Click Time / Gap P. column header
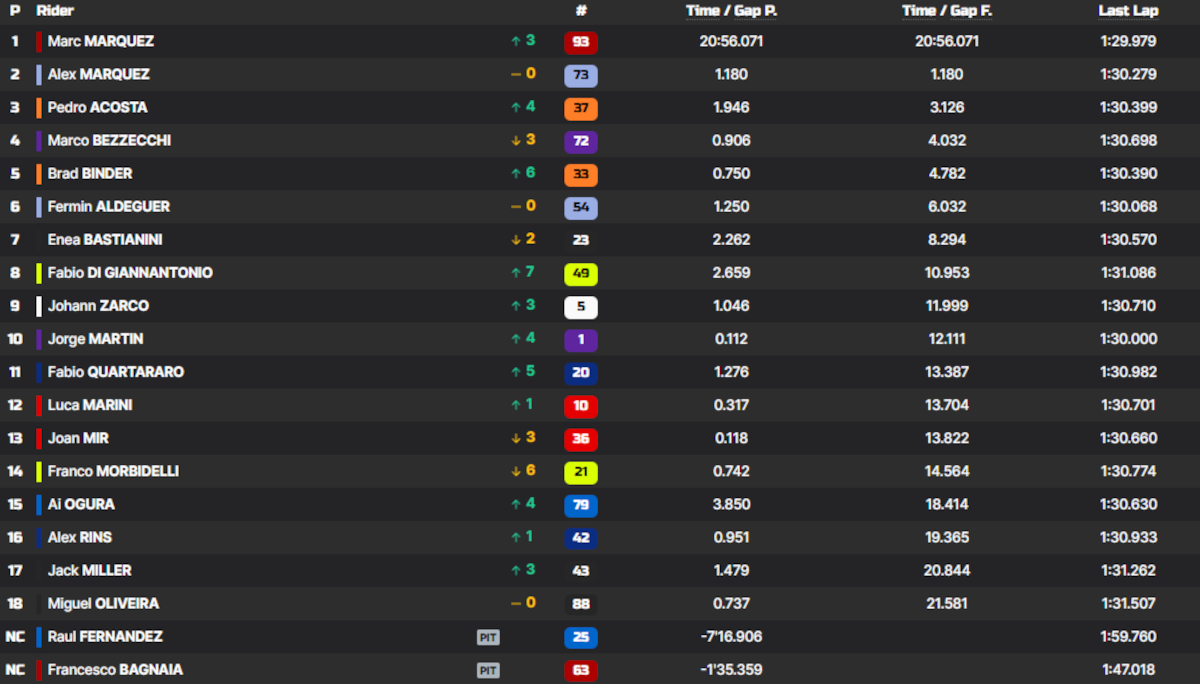Screen dimensions: 1200x684 [732, 10]
